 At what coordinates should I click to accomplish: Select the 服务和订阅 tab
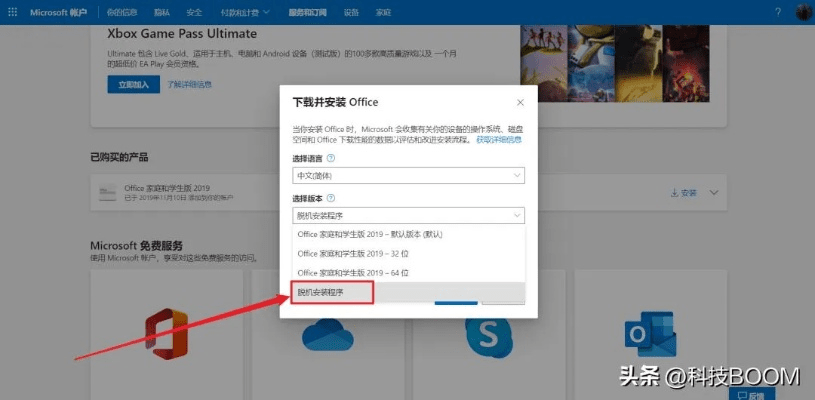tap(308, 12)
